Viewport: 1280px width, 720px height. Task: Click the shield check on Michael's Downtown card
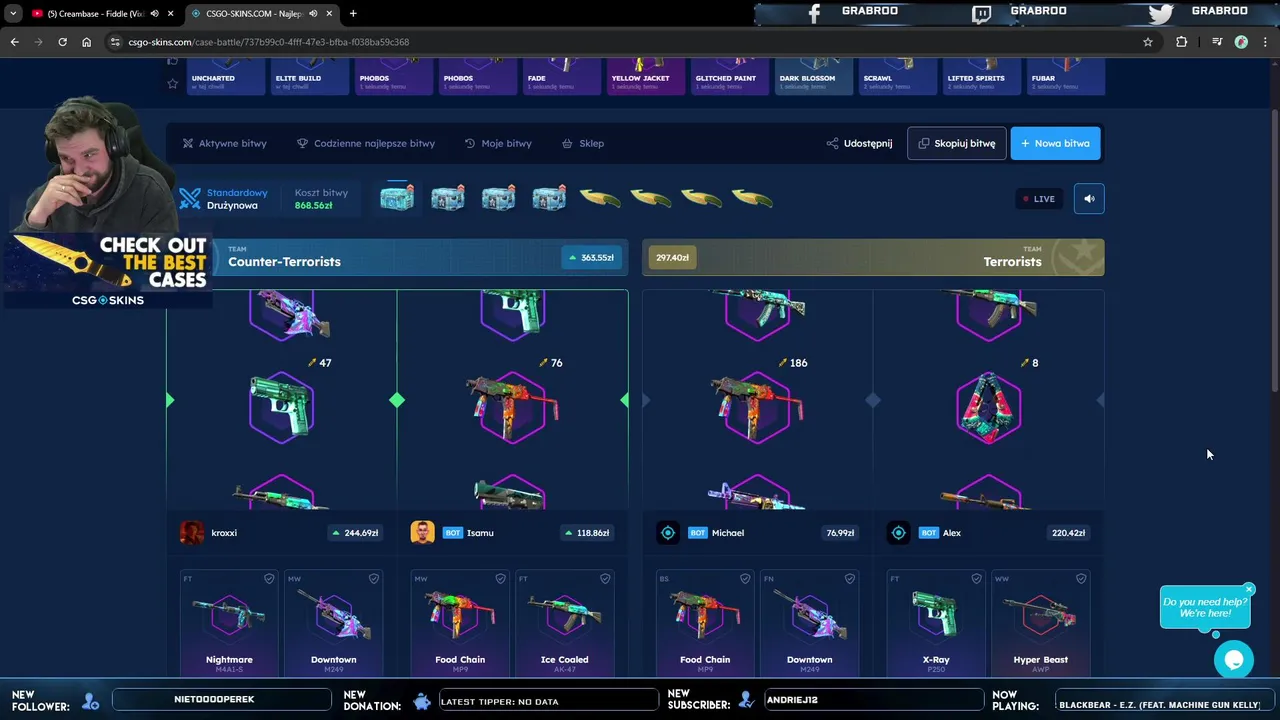[850, 579]
